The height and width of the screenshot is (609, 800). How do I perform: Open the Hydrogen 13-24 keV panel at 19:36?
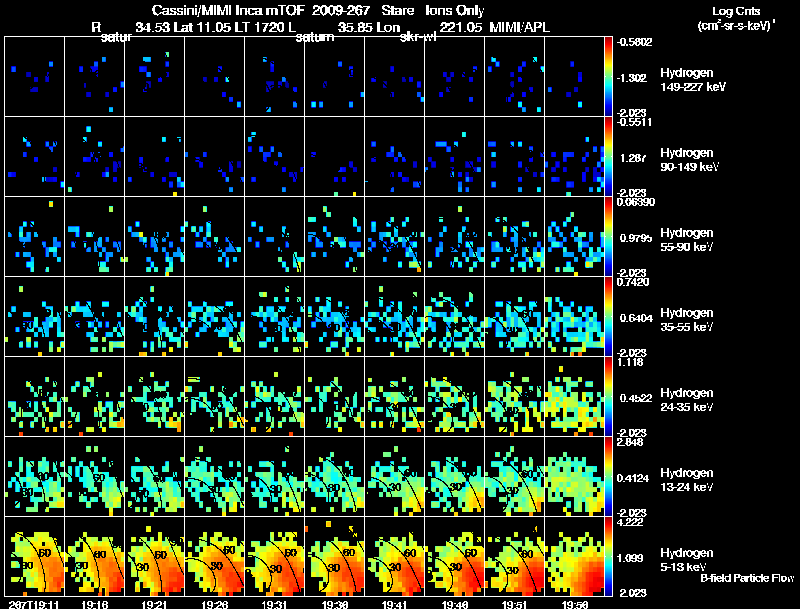click(x=334, y=477)
